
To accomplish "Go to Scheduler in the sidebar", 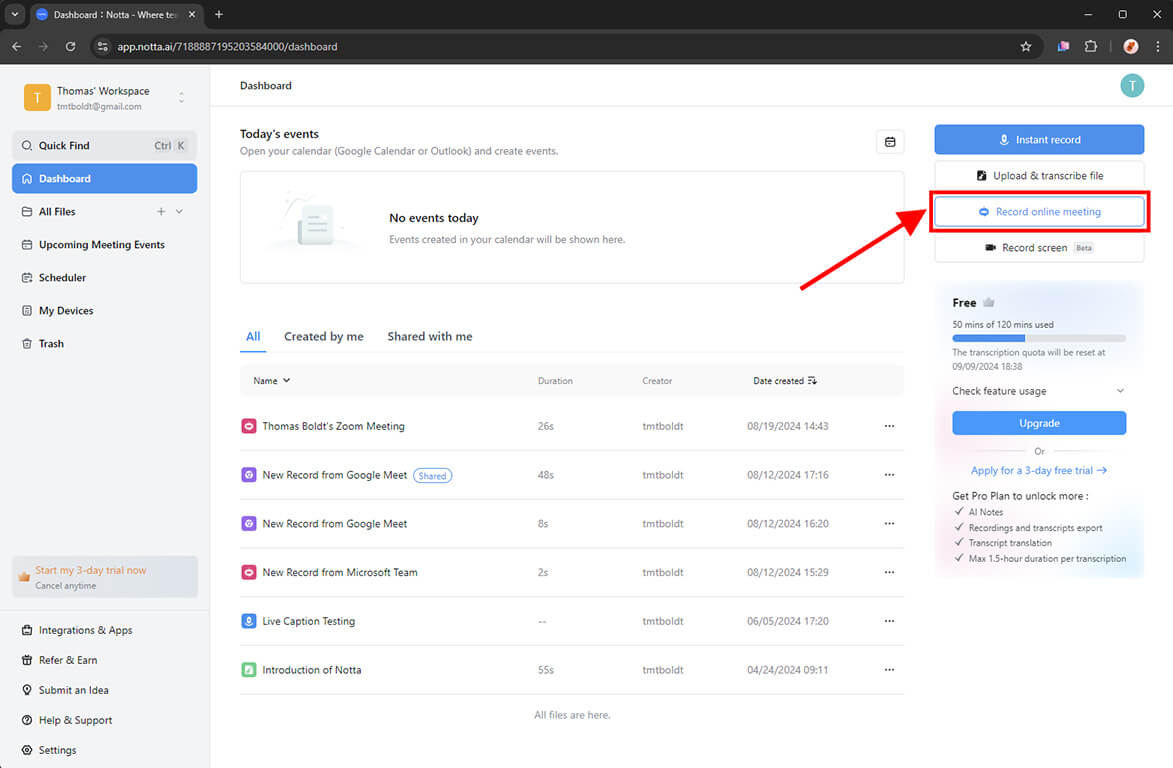I will coord(105,277).
